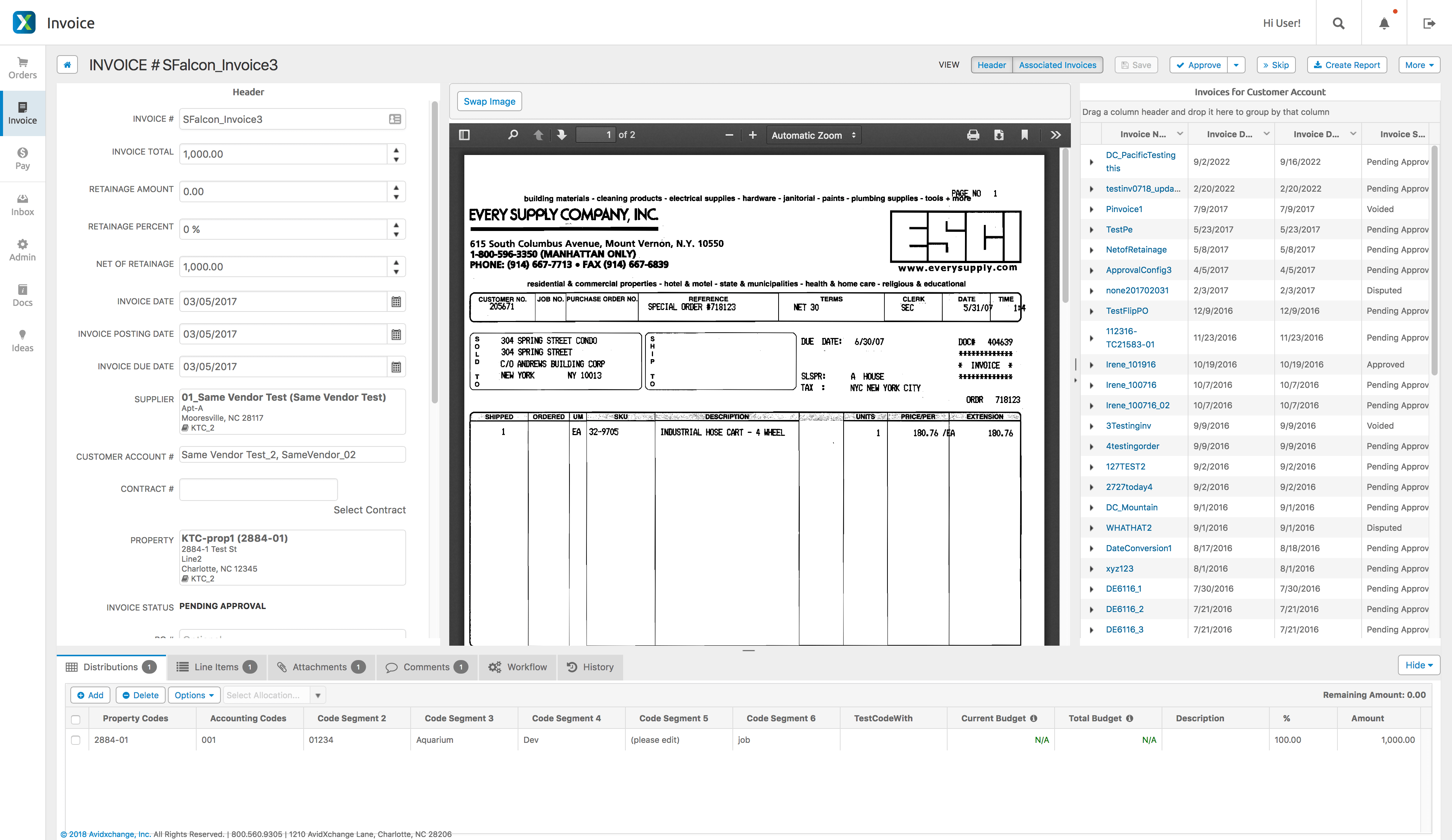Open the Irene_101916 invoice link

1130,365
